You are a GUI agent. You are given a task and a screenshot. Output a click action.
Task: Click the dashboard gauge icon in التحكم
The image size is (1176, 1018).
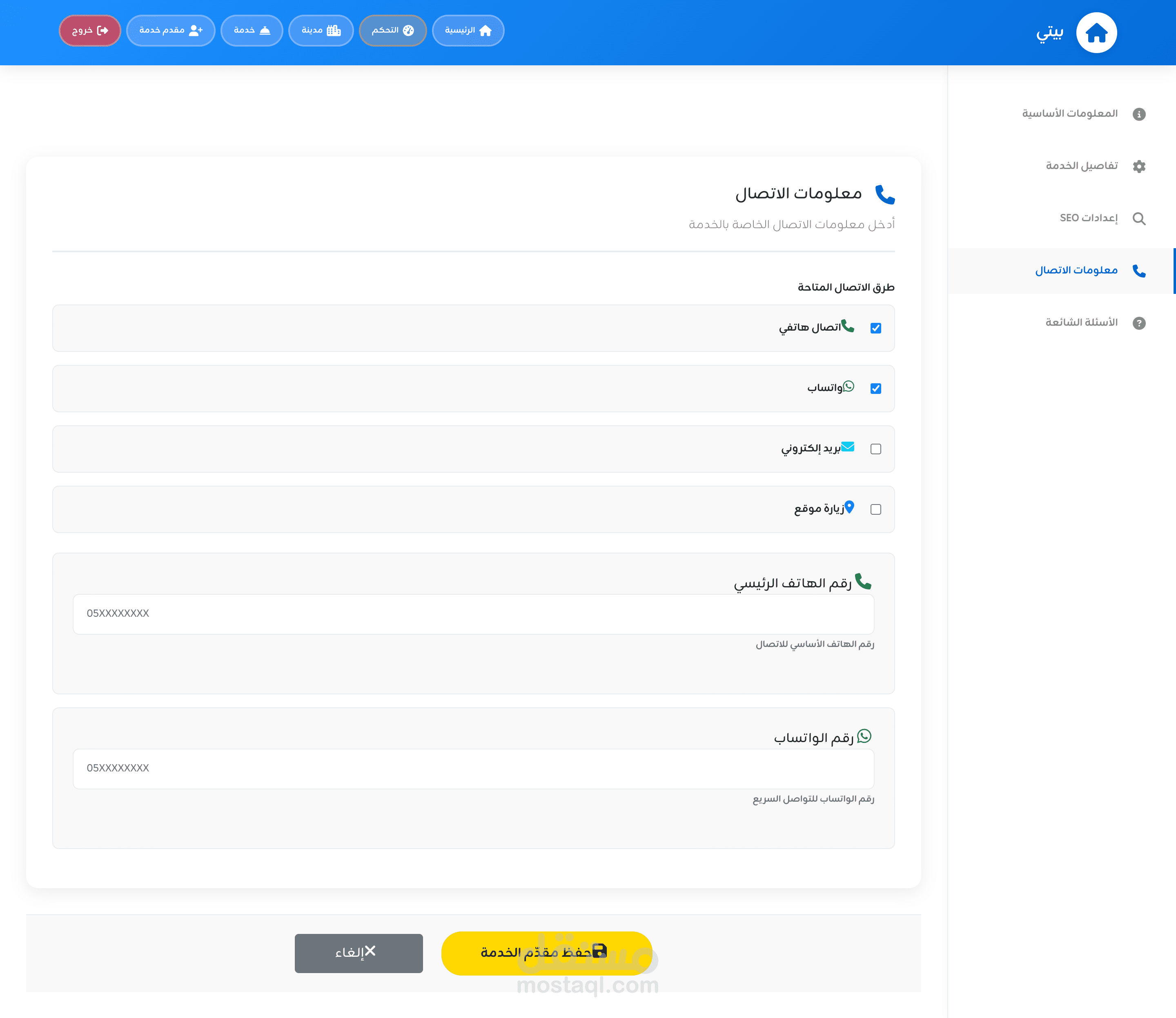408,31
